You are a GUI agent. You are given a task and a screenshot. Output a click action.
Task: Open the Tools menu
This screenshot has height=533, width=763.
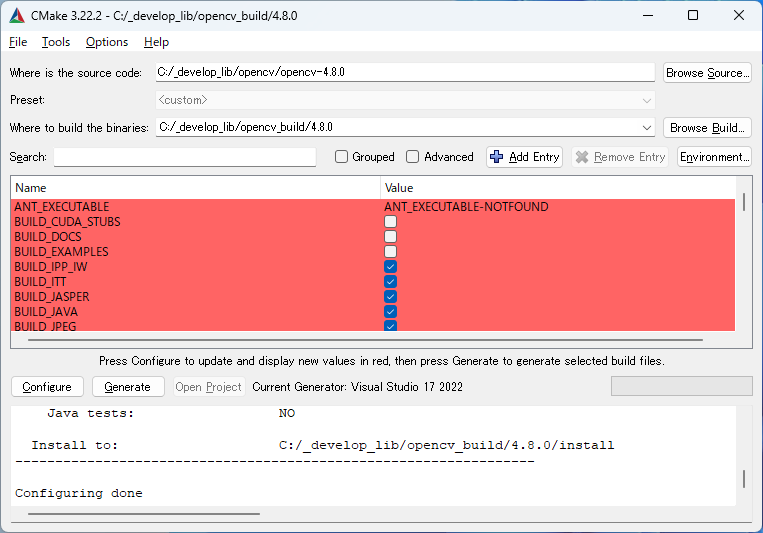[x=55, y=42]
